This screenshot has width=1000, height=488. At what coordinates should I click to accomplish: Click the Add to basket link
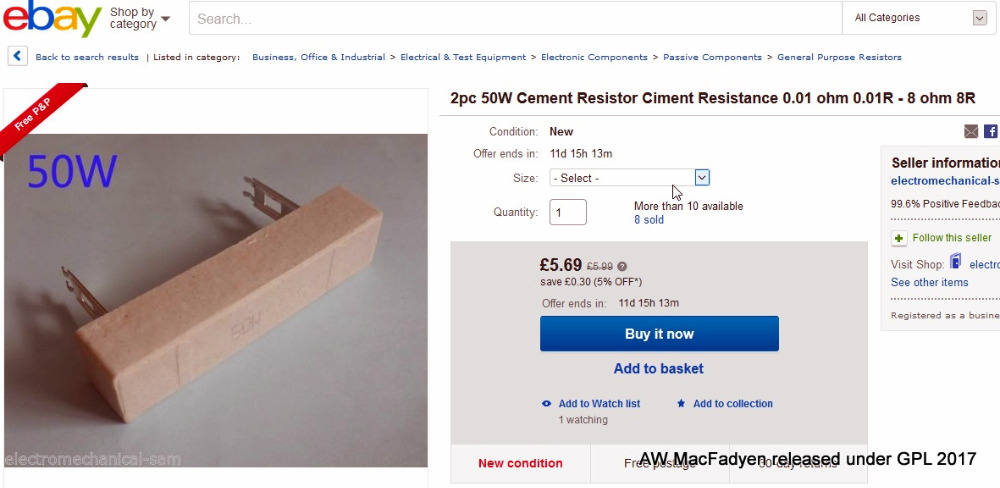click(x=658, y=368)
